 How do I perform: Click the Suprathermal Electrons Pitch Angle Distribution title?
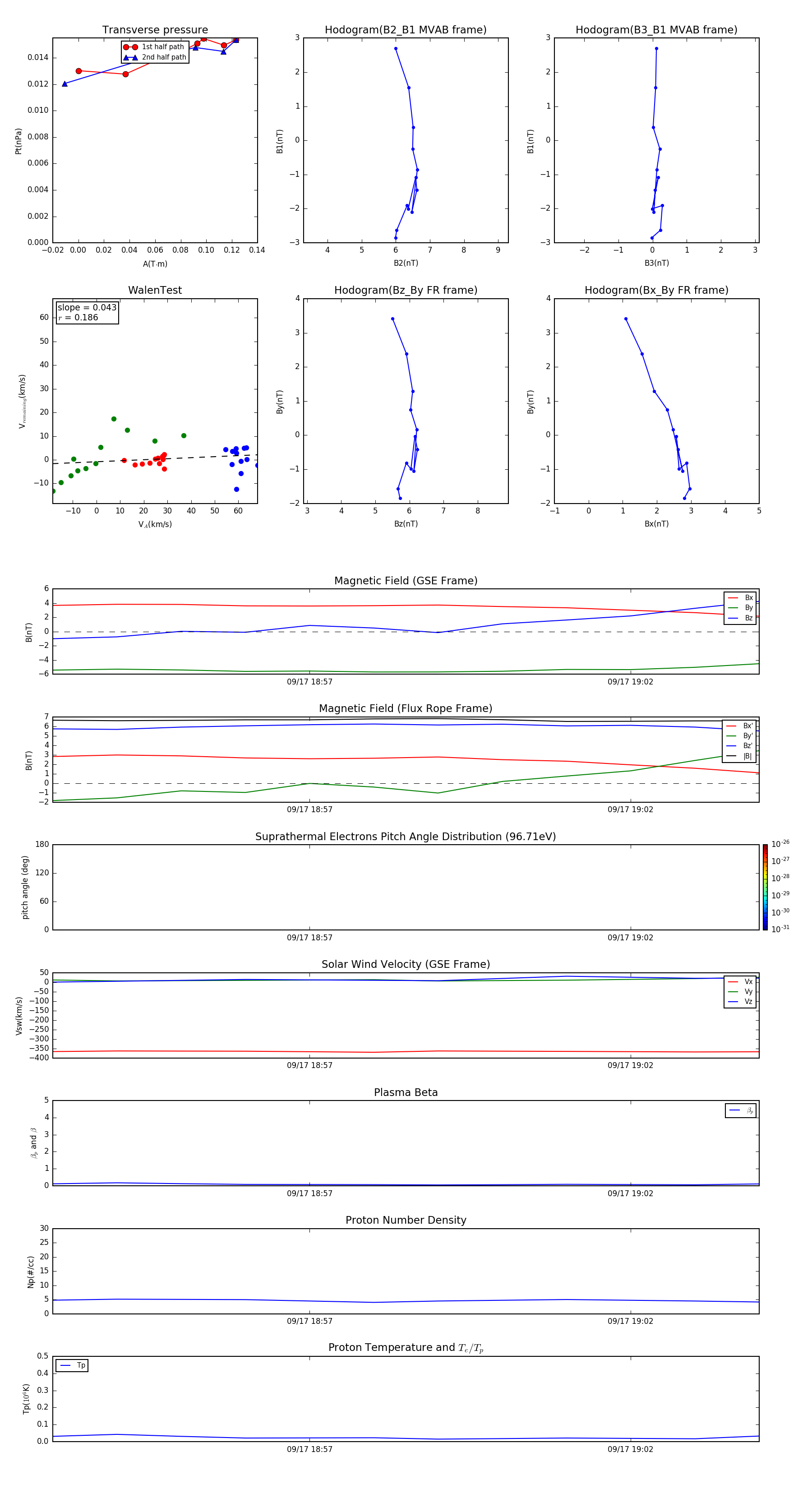tap(406, 837)
